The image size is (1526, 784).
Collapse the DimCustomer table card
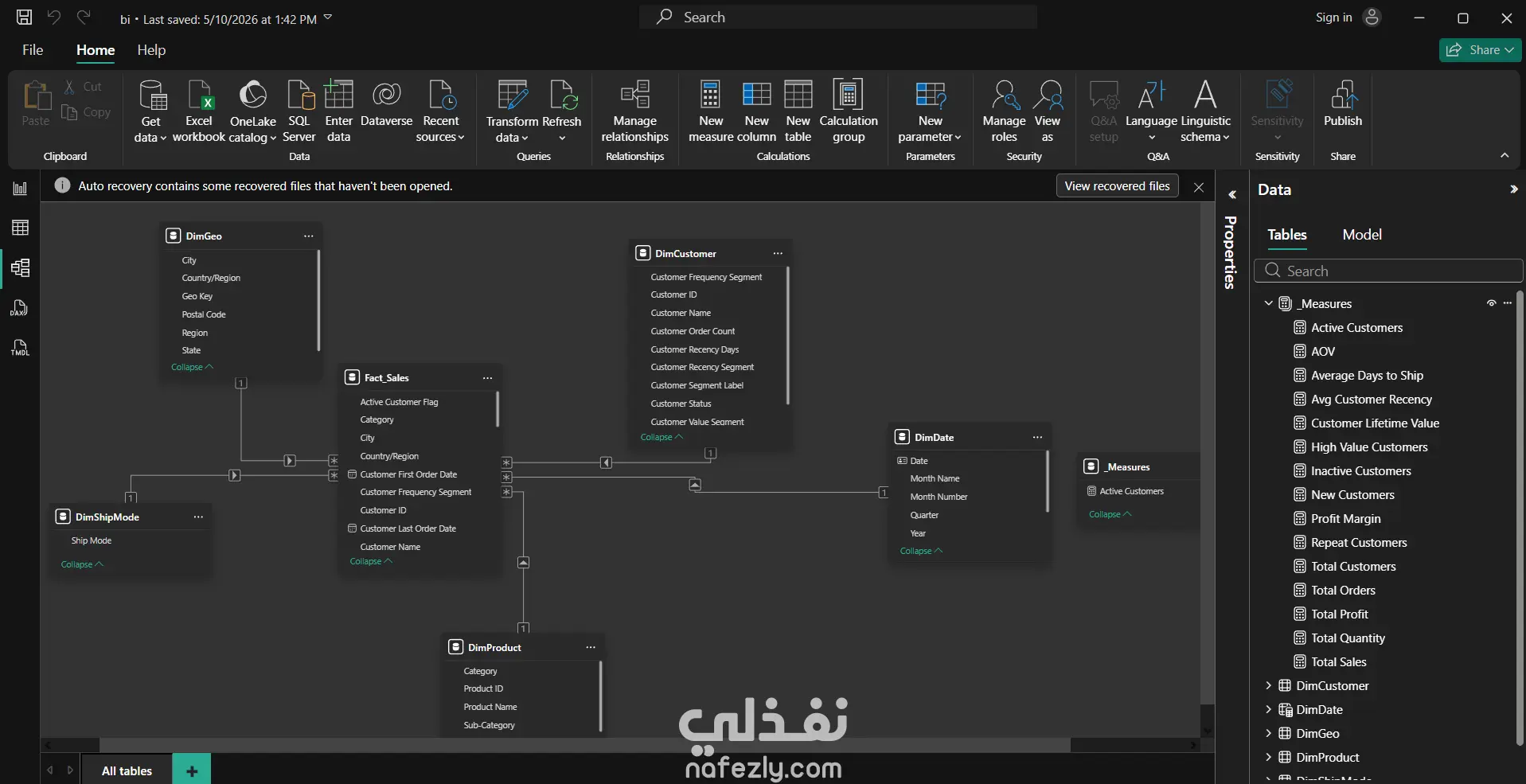click(662, 437)
